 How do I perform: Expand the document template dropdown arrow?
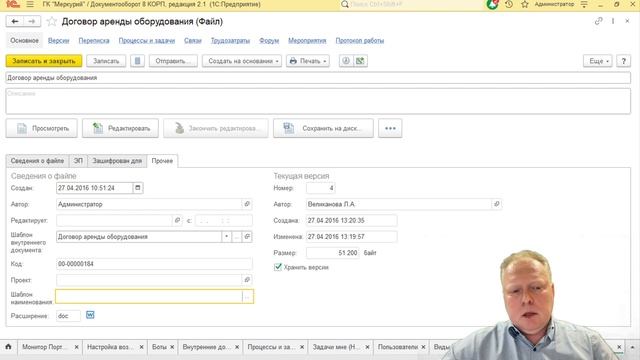227,237
